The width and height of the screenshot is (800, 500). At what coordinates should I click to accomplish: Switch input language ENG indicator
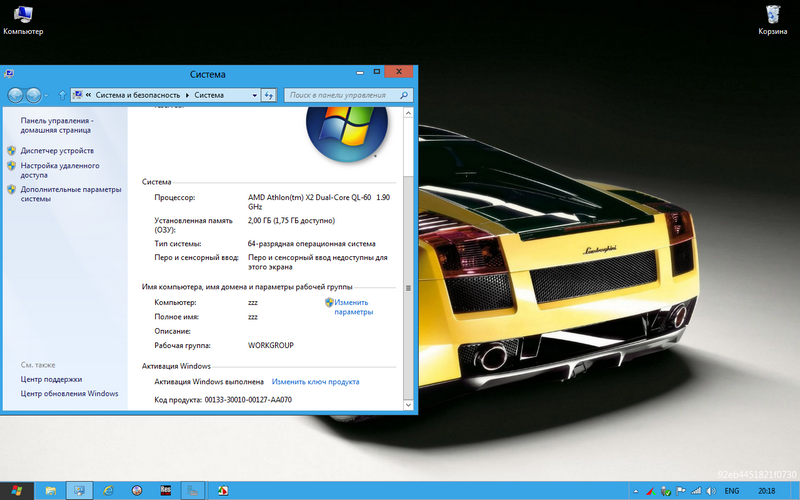(x=732, y=491)
